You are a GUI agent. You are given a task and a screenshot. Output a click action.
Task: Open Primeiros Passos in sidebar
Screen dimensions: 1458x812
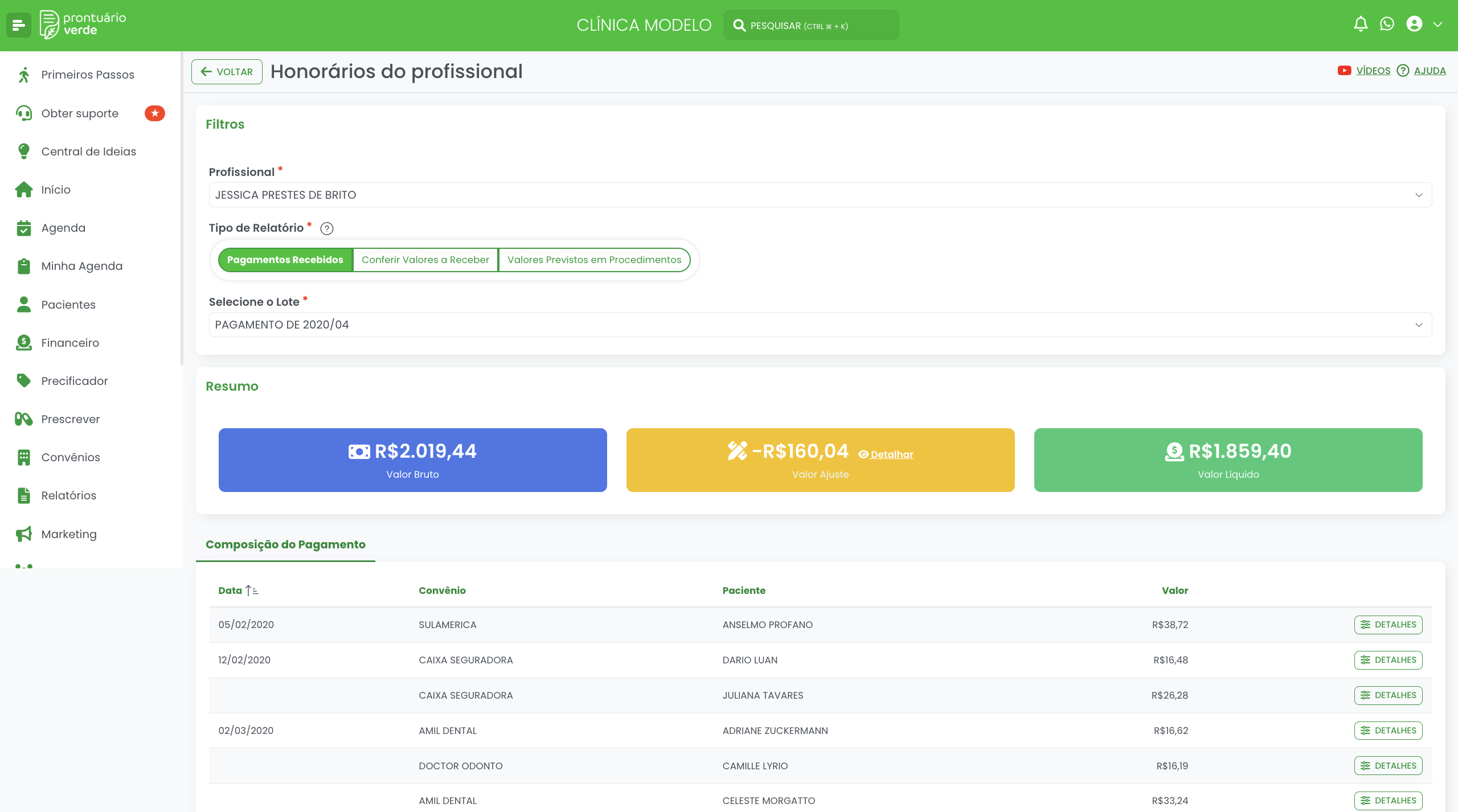click(x=88, y=75)
